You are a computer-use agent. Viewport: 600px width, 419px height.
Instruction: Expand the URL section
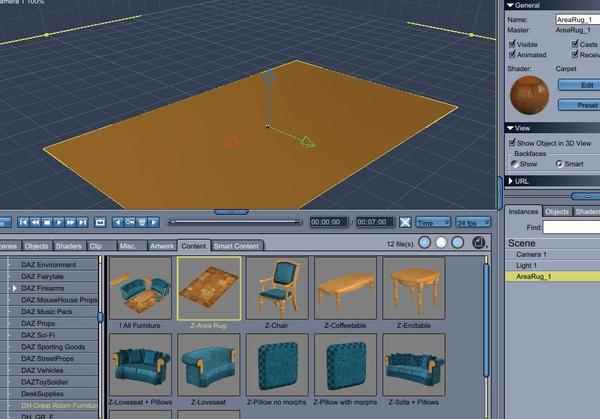point(510,181)
